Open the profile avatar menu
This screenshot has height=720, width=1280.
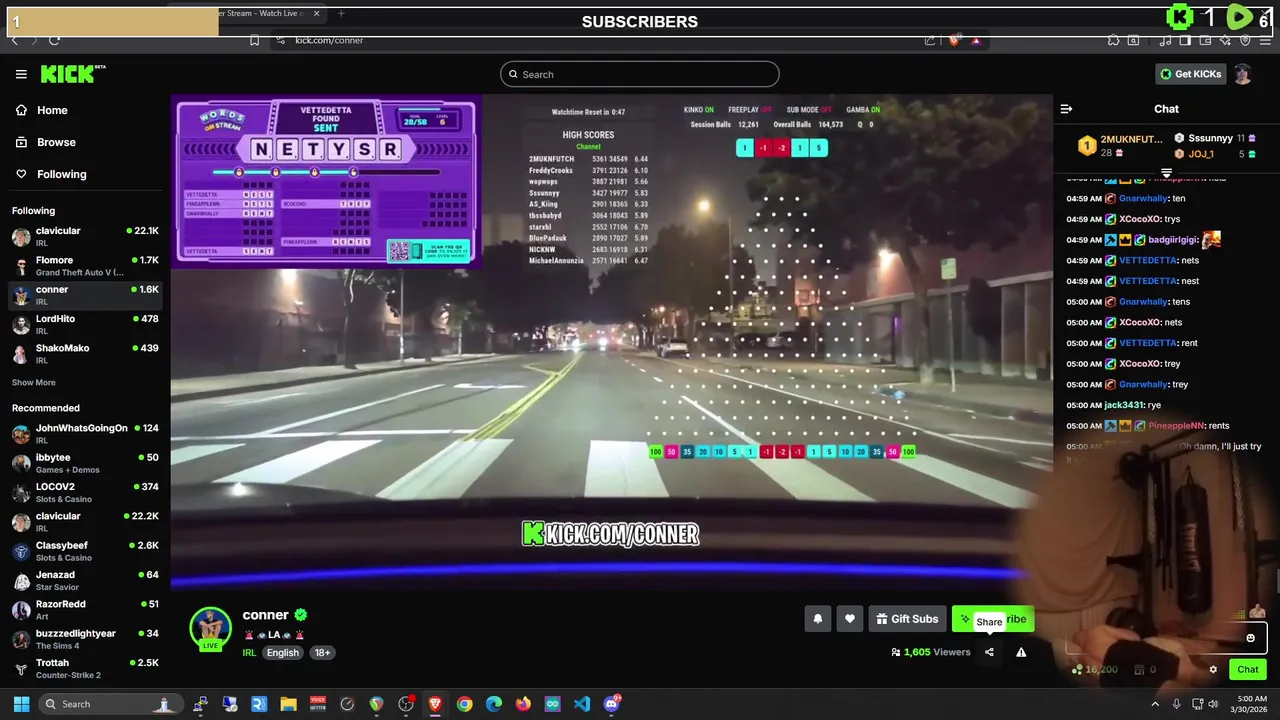click(x=1243, y=74)
